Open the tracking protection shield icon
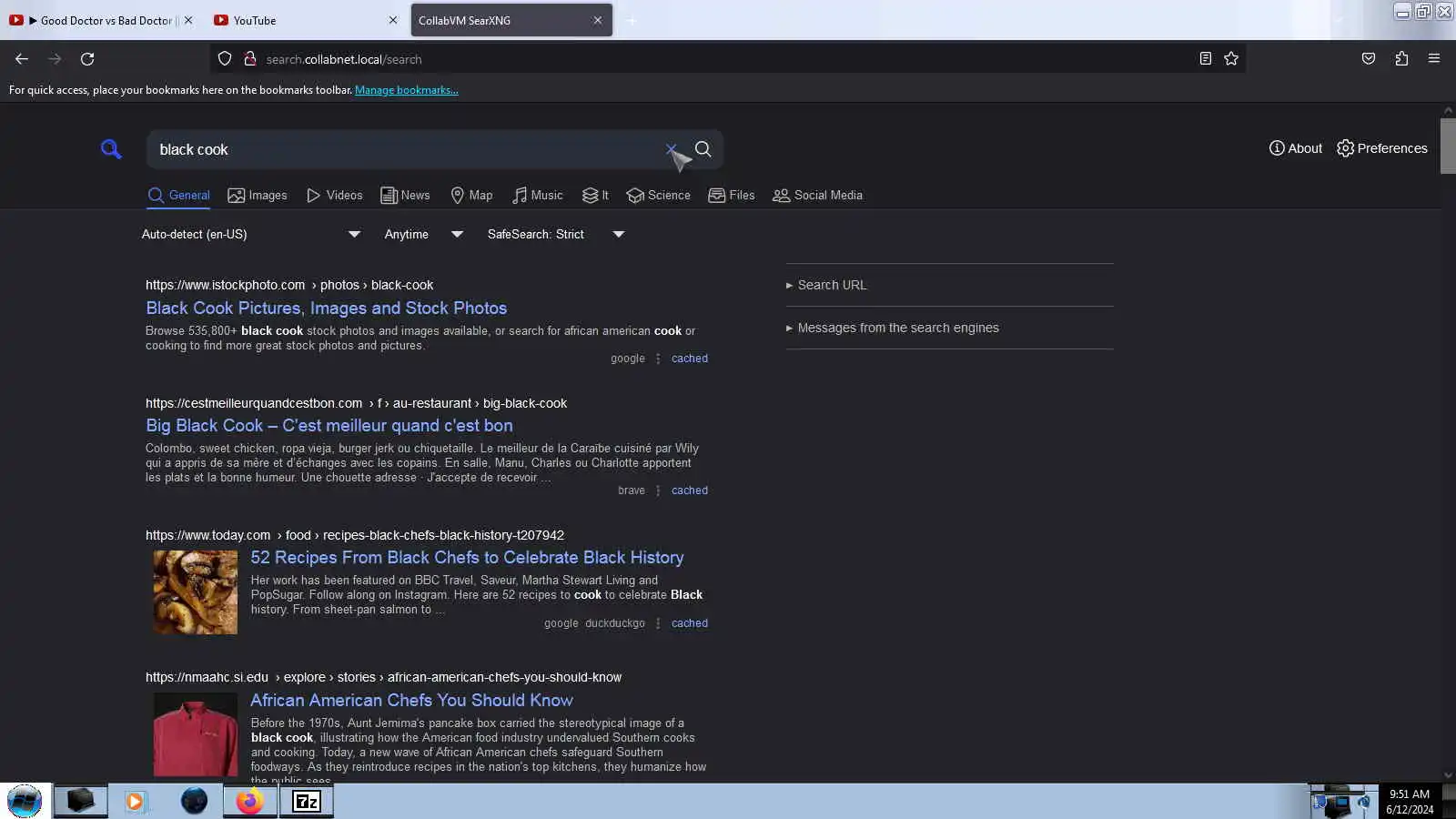 (225, 59)
